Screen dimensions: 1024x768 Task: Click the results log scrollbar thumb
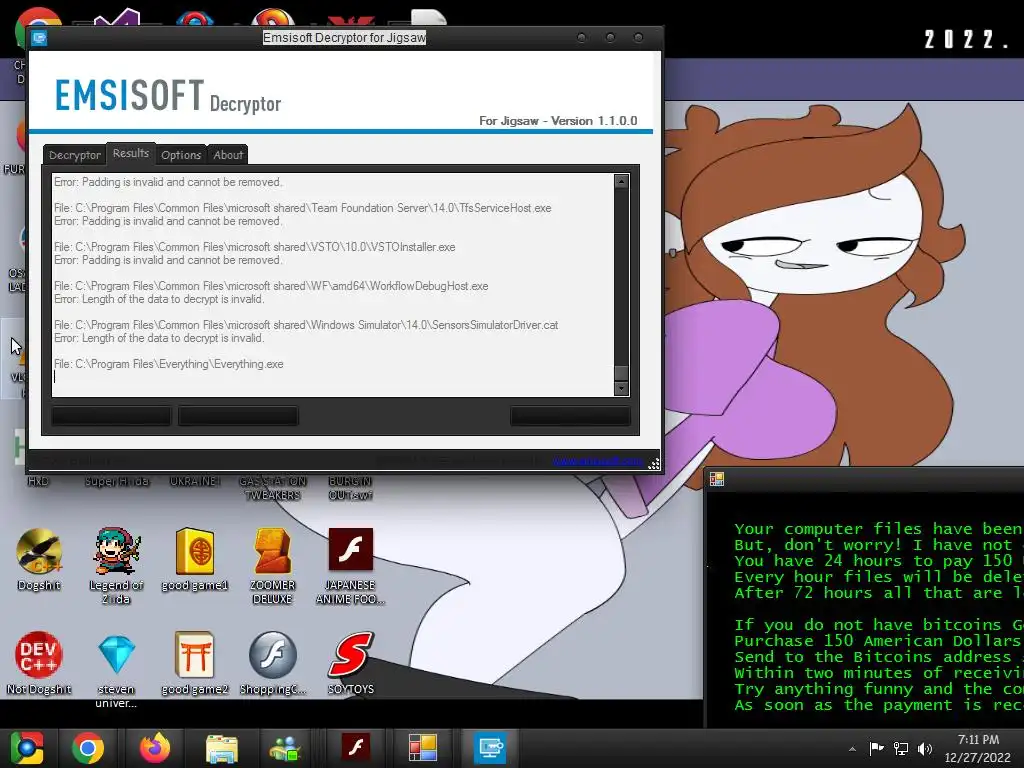pyautogui.click(x=621, y=372)
